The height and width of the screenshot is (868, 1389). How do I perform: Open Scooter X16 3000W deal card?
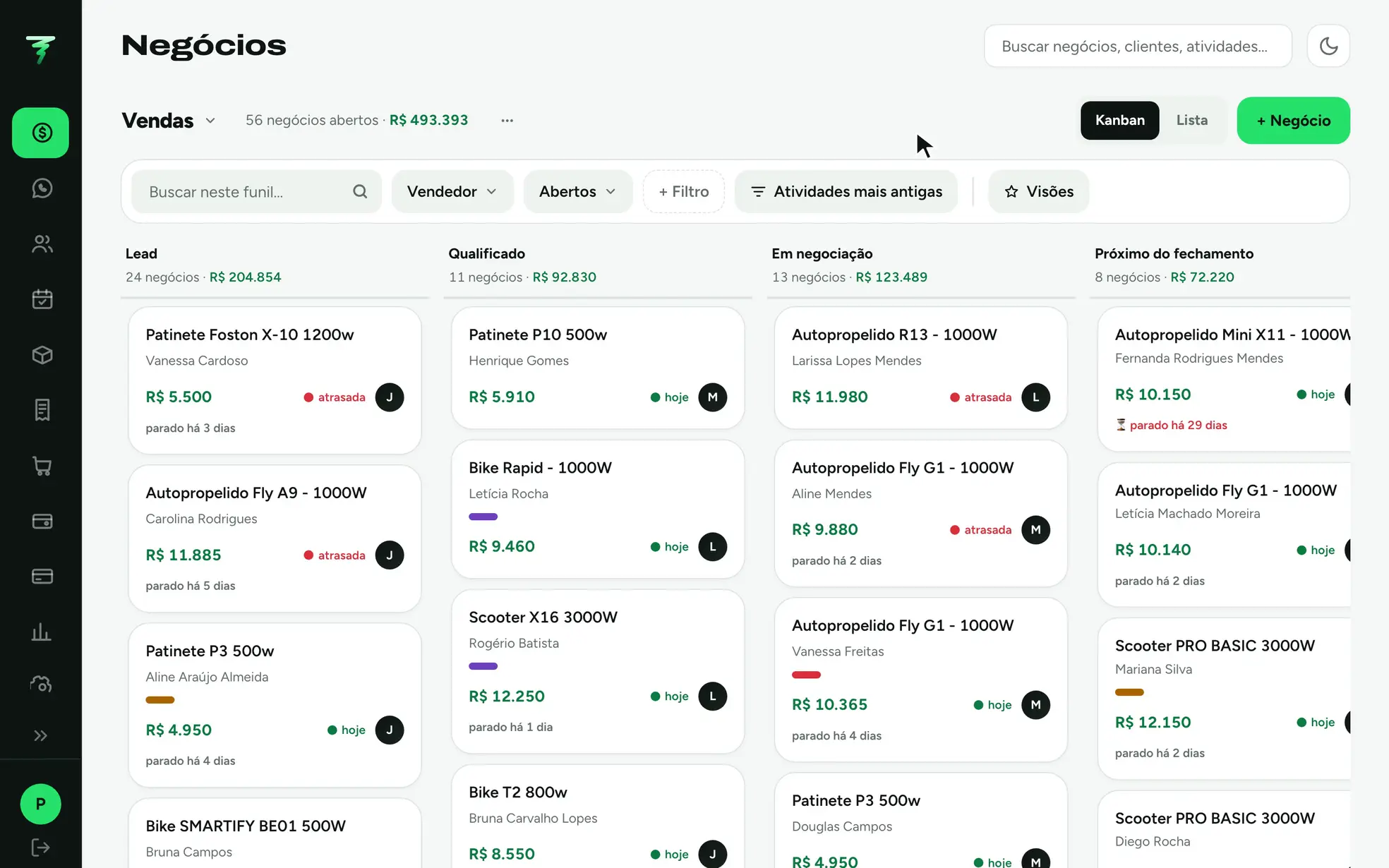click(598, 671)
